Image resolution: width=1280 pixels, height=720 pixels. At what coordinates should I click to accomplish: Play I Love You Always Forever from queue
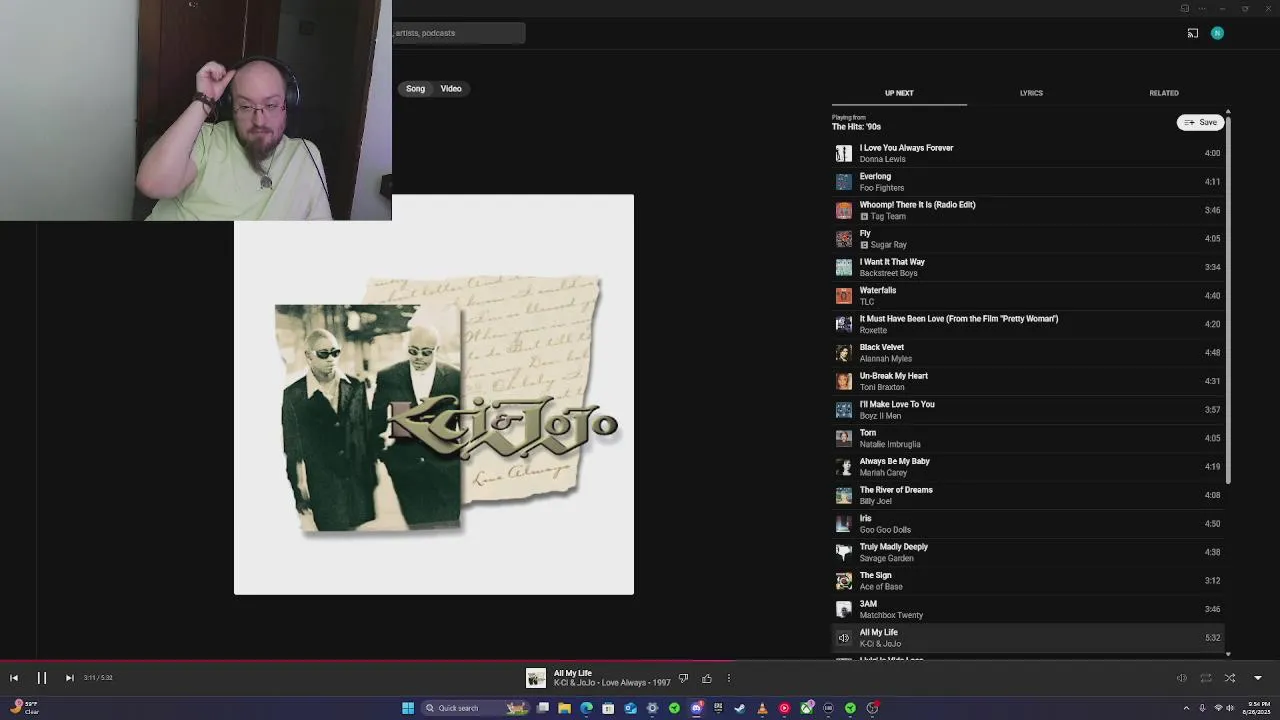pyautogui.click(x=1028, y=153)
